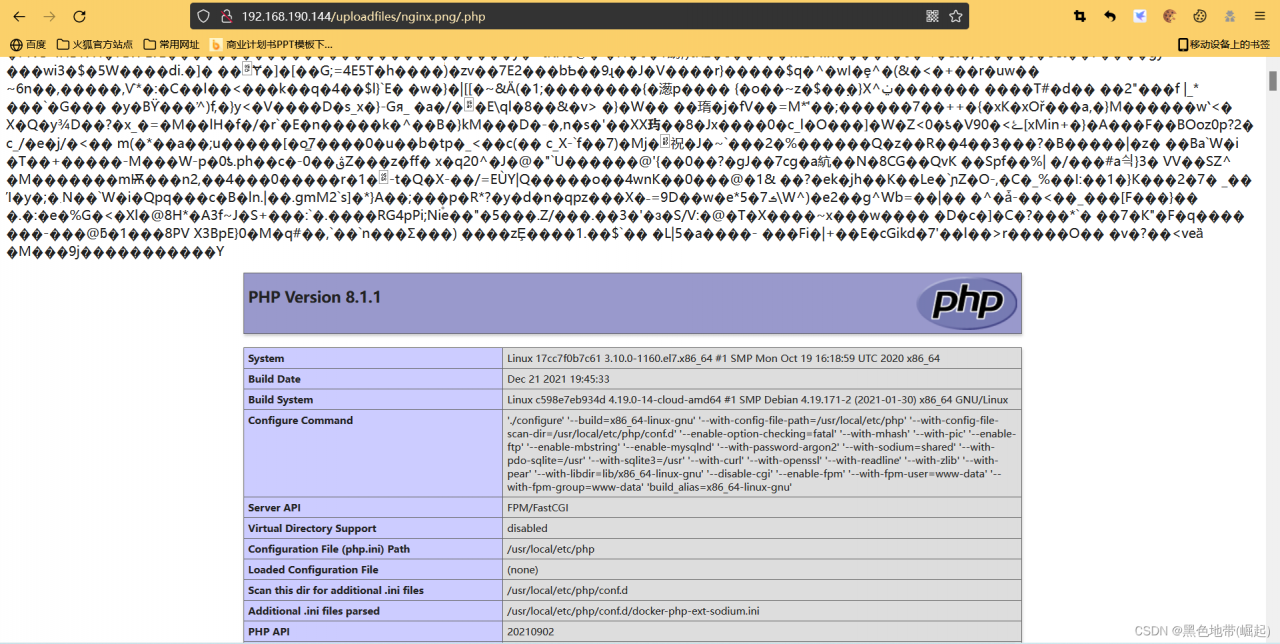
Task: Select the Build System label cell
Action: click(373, 400)
